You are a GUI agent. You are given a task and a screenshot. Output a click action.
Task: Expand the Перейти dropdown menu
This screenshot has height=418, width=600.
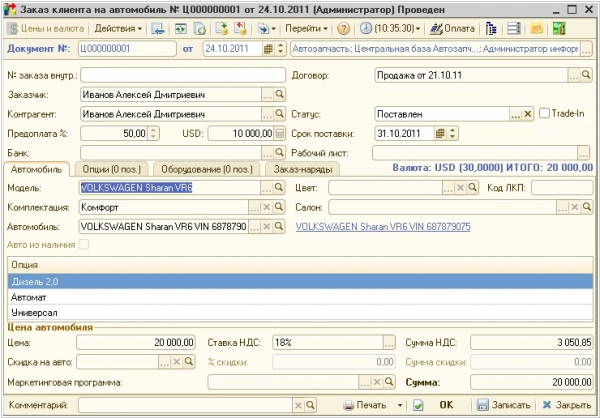click(x=304, y=28)
